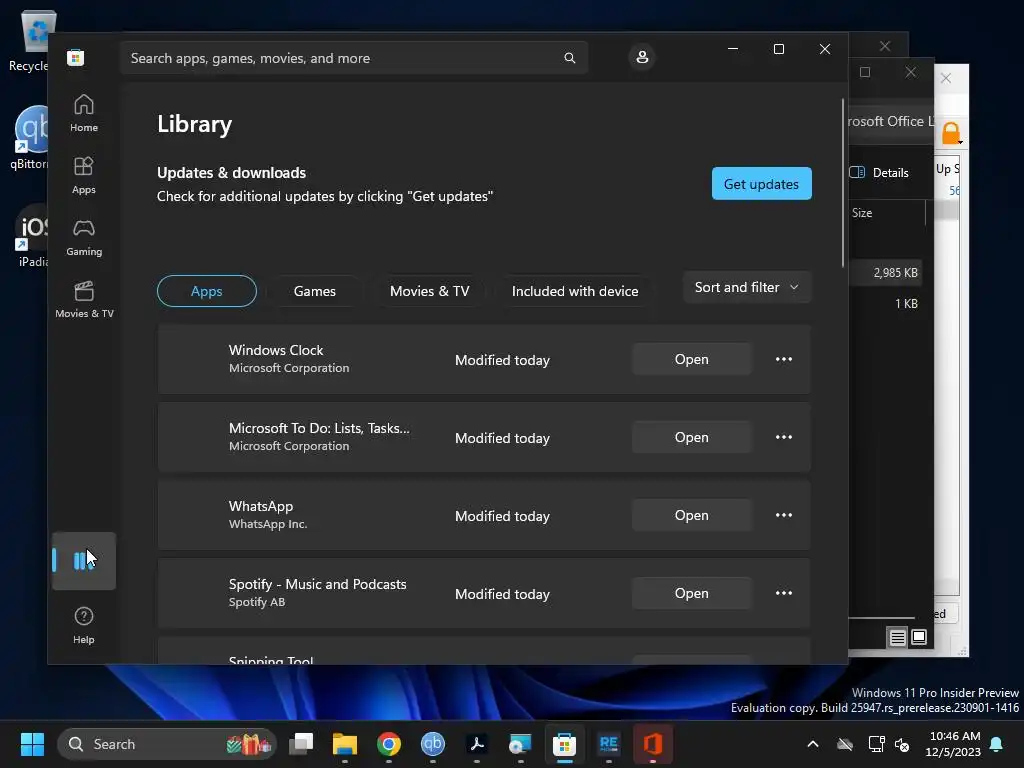Open the Home section in Store sidebar
Screen dimensions: 1024x768
point(84,113)
